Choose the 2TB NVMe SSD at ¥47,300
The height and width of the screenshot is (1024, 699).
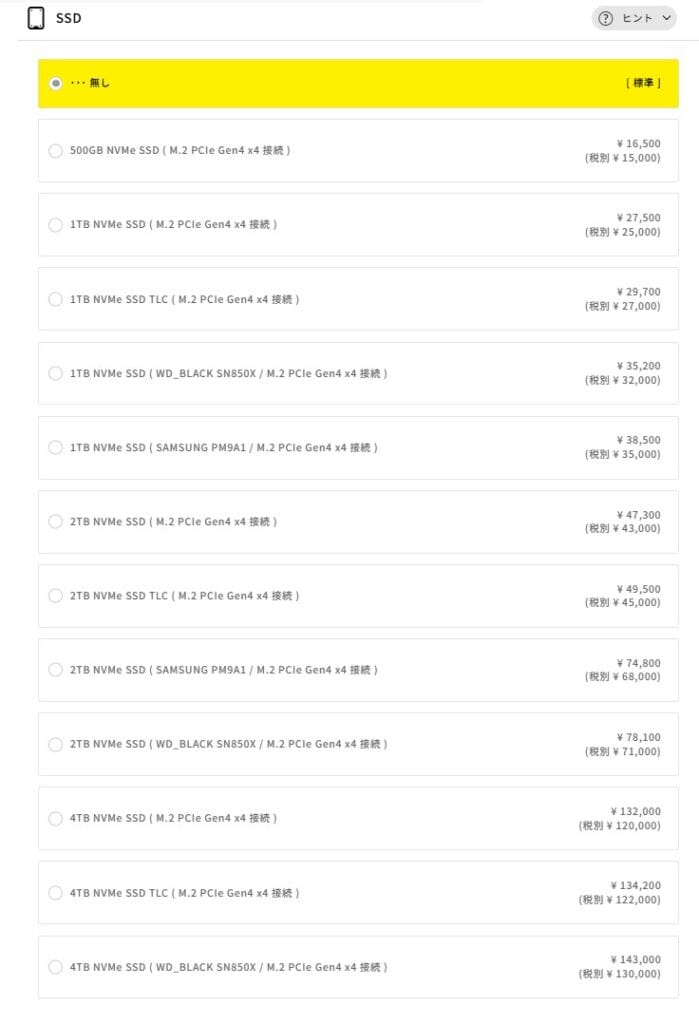tap(55, 522)
